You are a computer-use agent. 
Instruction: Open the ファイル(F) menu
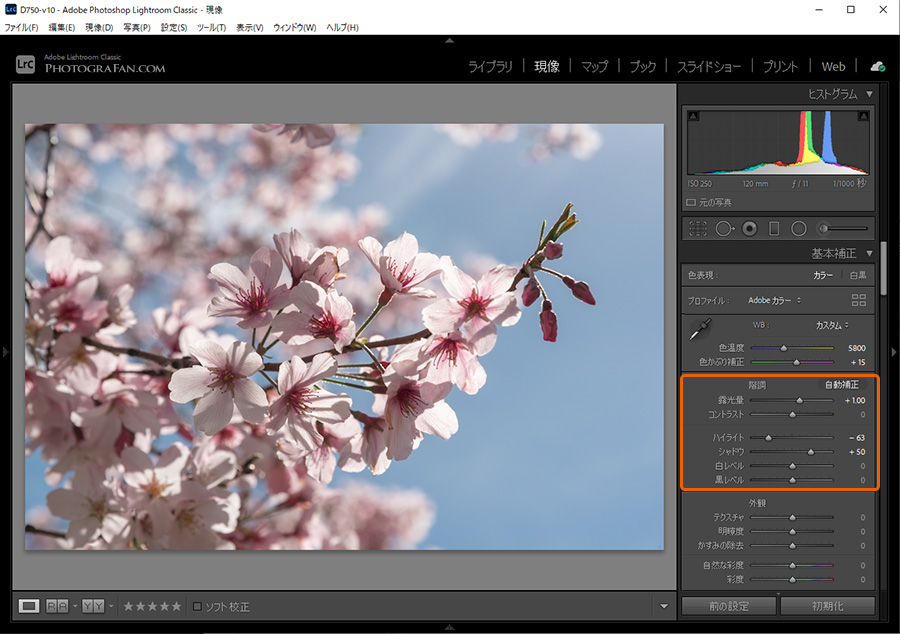(x=21, y=27)
